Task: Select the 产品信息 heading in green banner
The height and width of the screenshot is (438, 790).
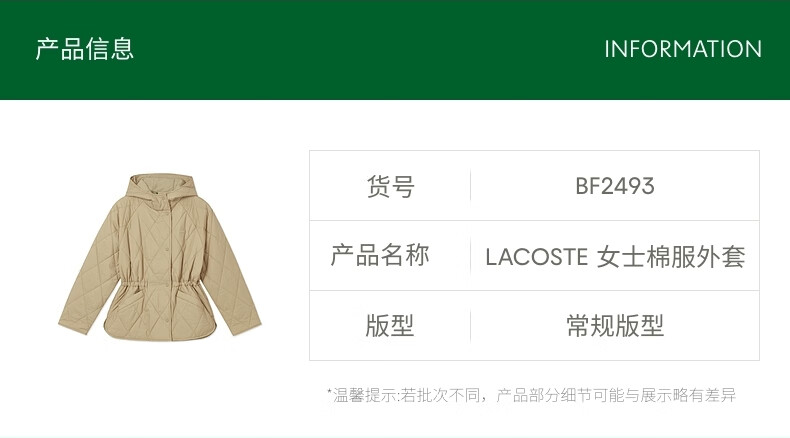Action: pyautogui.click(x=84, y=49)
